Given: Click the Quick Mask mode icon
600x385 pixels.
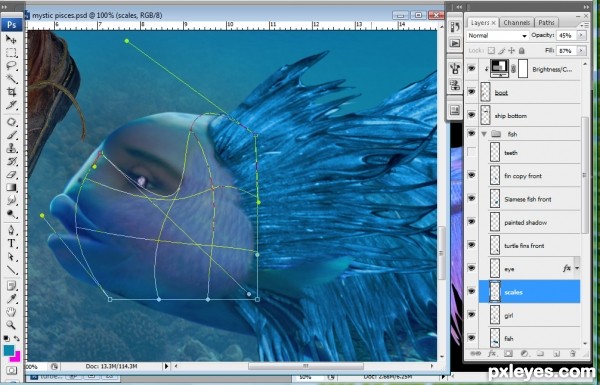Looking at the screenshot, I should pos(11,370).
